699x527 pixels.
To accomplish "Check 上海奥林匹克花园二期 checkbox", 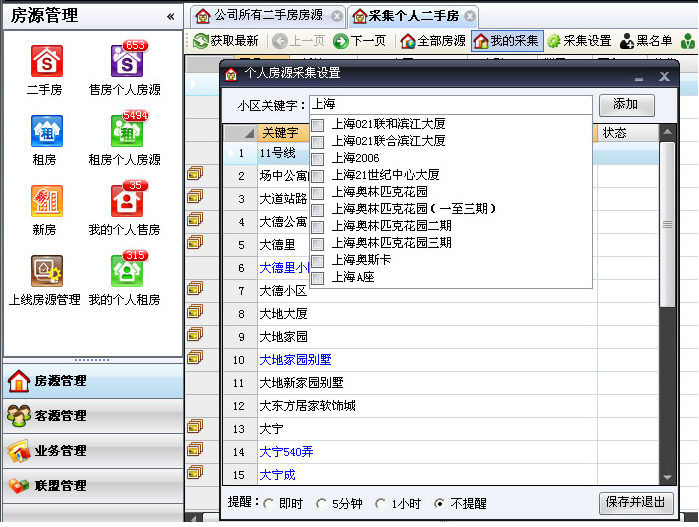I will click(318, 227).
